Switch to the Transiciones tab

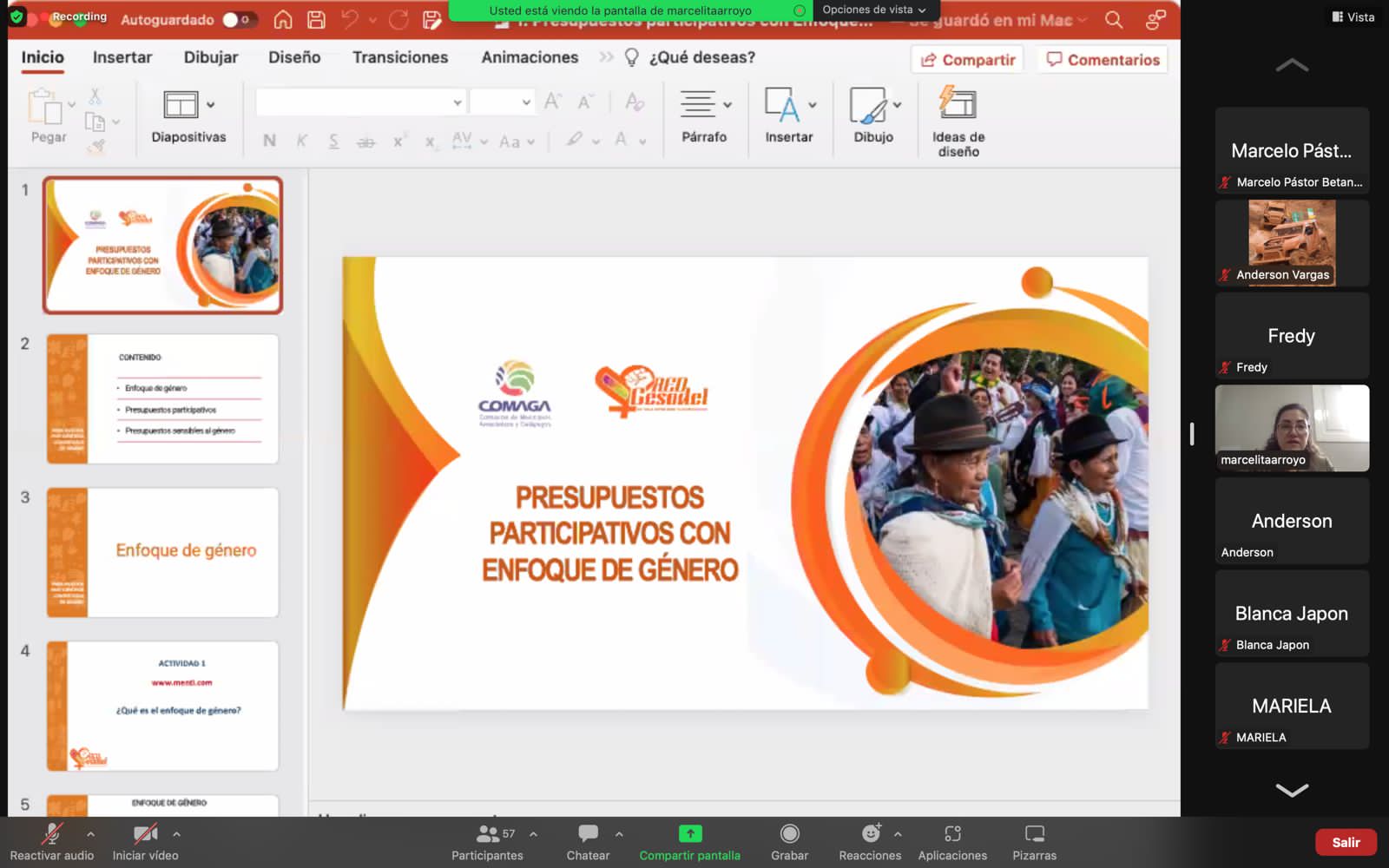[x=400, y=57]
